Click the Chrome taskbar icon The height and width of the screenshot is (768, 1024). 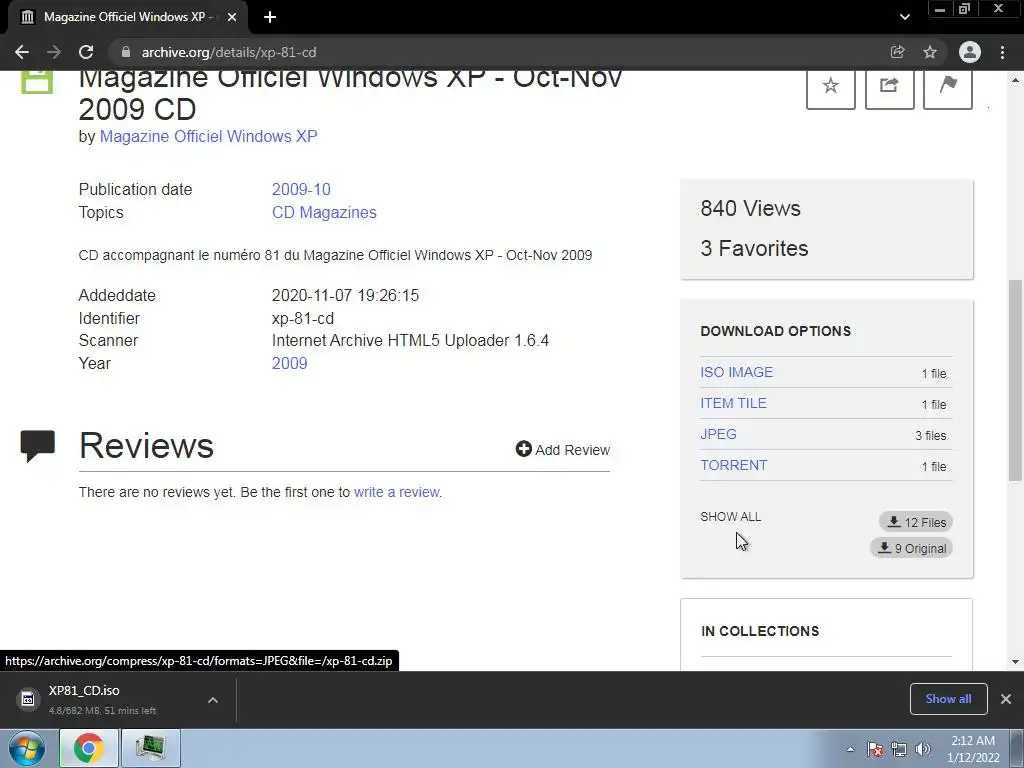point(89,748)
